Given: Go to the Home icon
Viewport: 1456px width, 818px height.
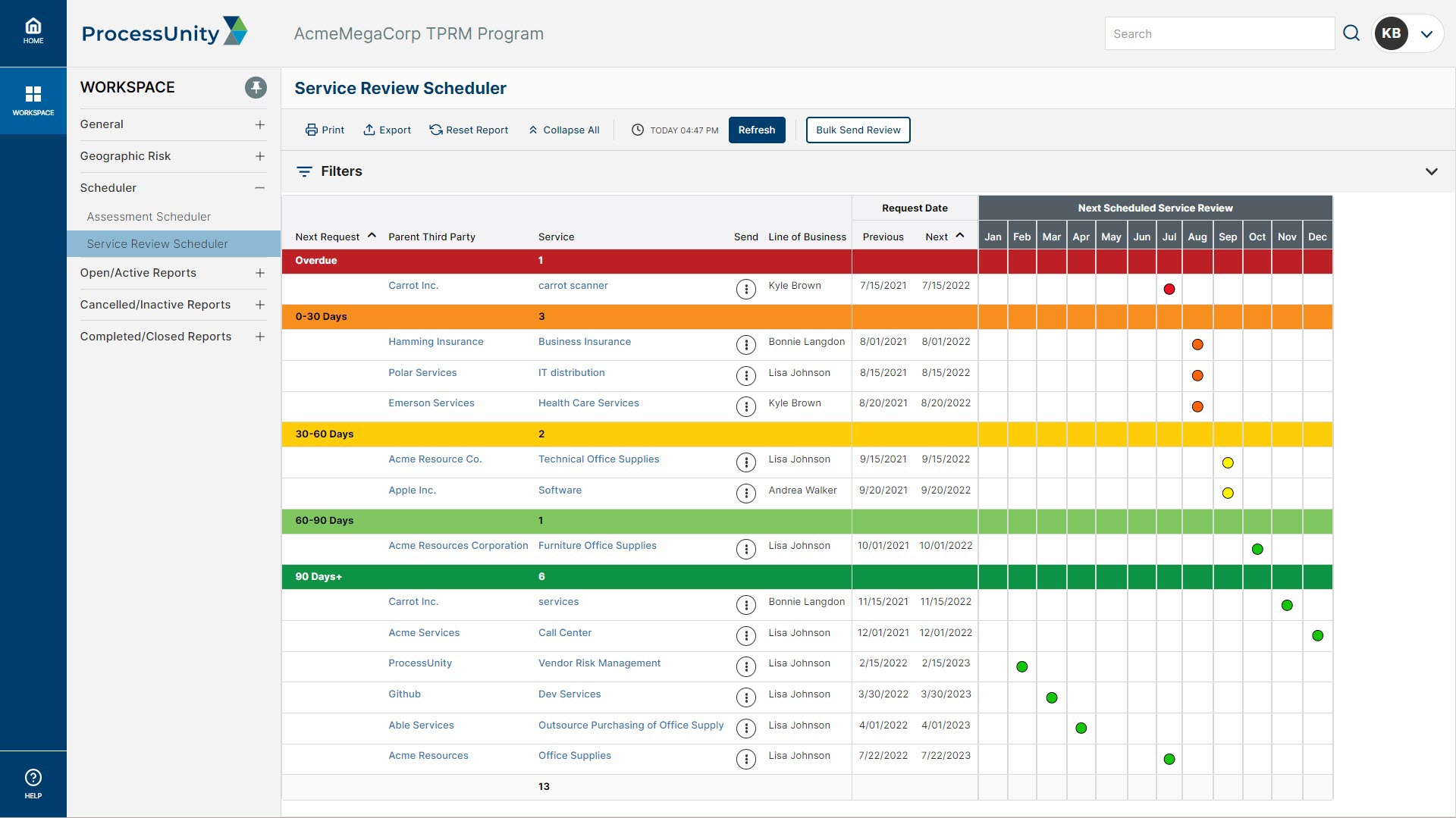Looking at the screenshot, I should point(33,32).
